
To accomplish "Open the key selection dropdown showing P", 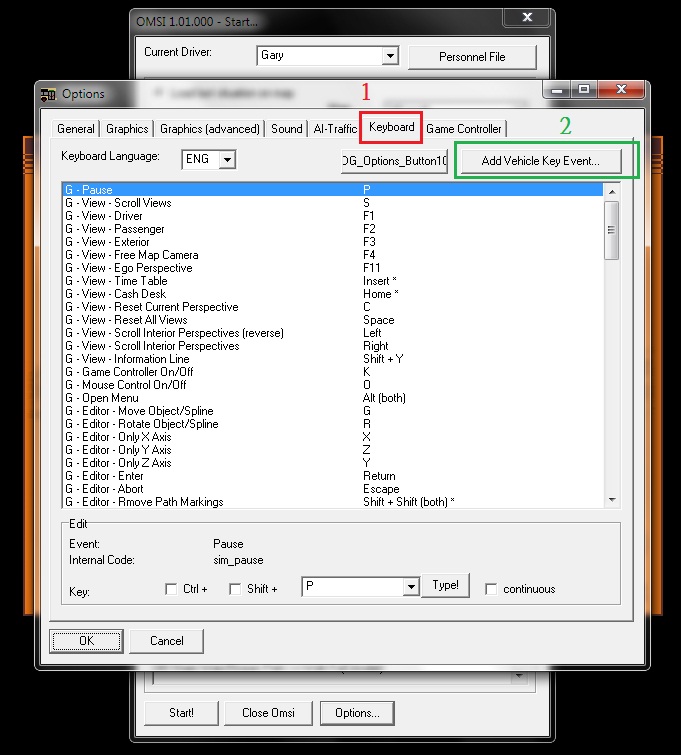I will [x=411, y=586].
